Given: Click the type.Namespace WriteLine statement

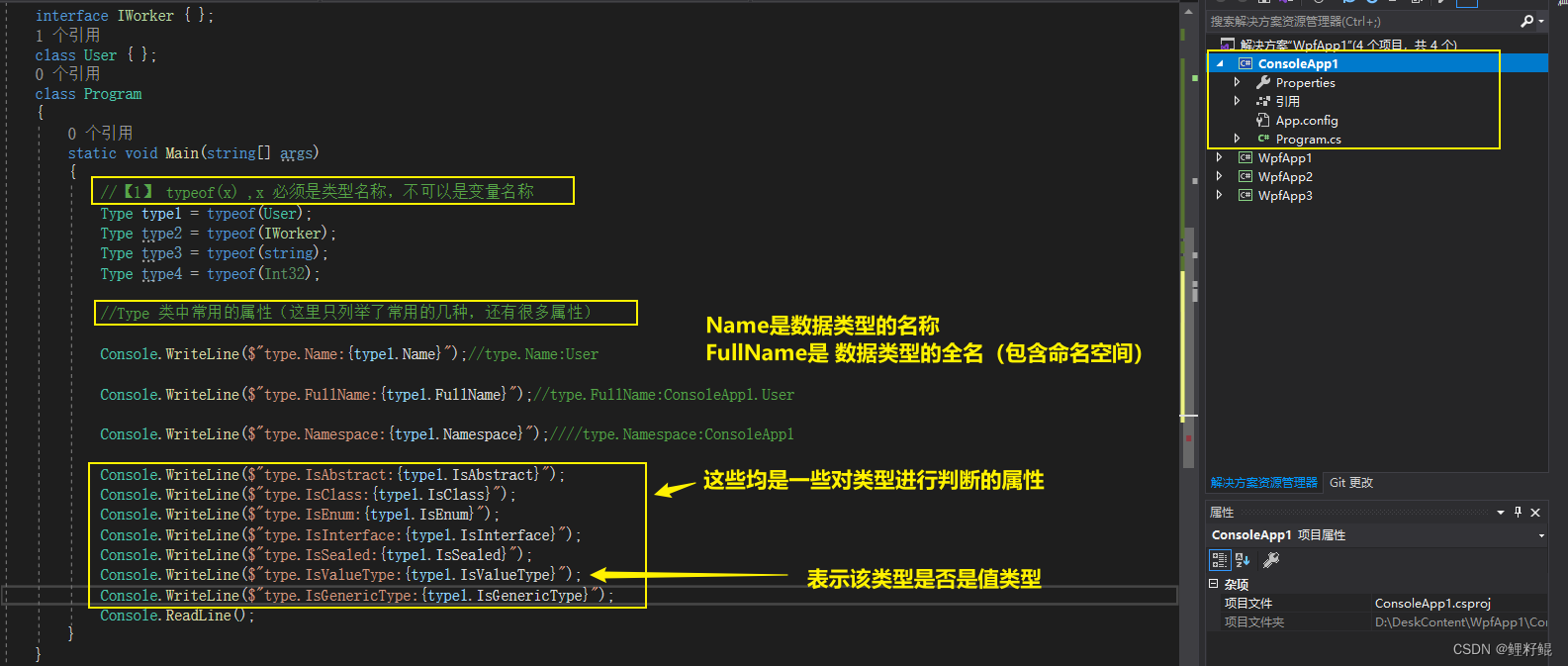Looking at the screenshot, I should 324,434.
